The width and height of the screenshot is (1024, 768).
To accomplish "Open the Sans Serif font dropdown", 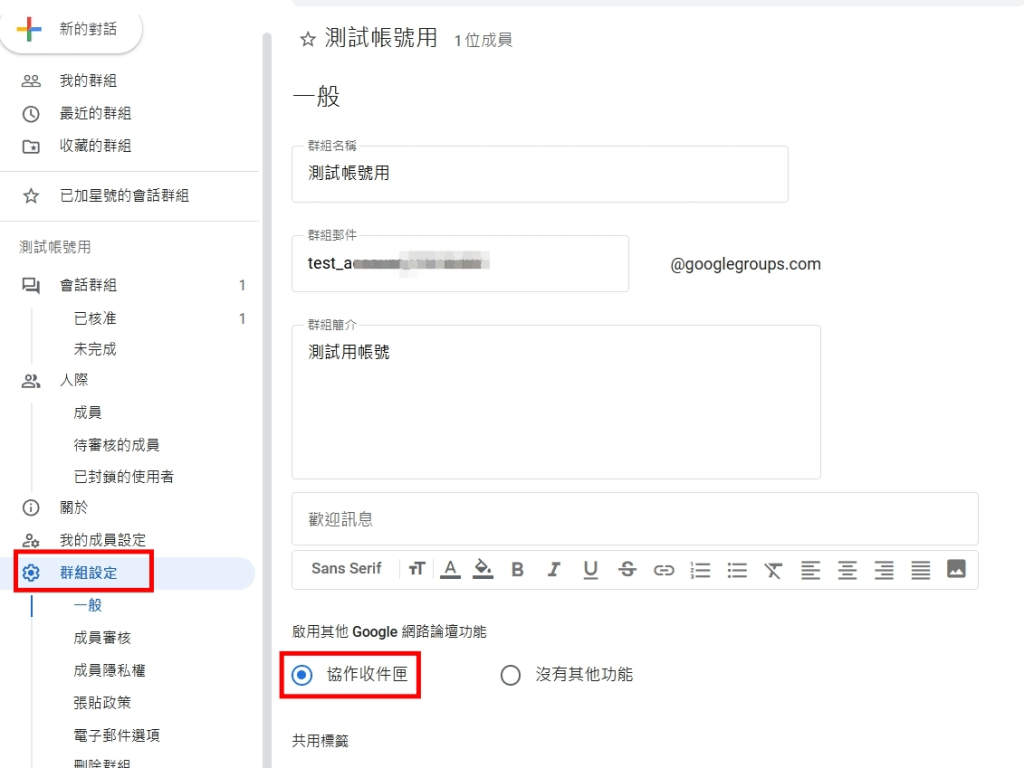I will tap(346, 569).
